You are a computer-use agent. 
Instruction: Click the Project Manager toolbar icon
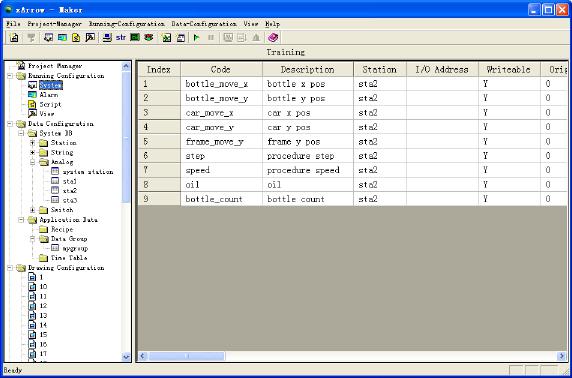tap(14, 38)
